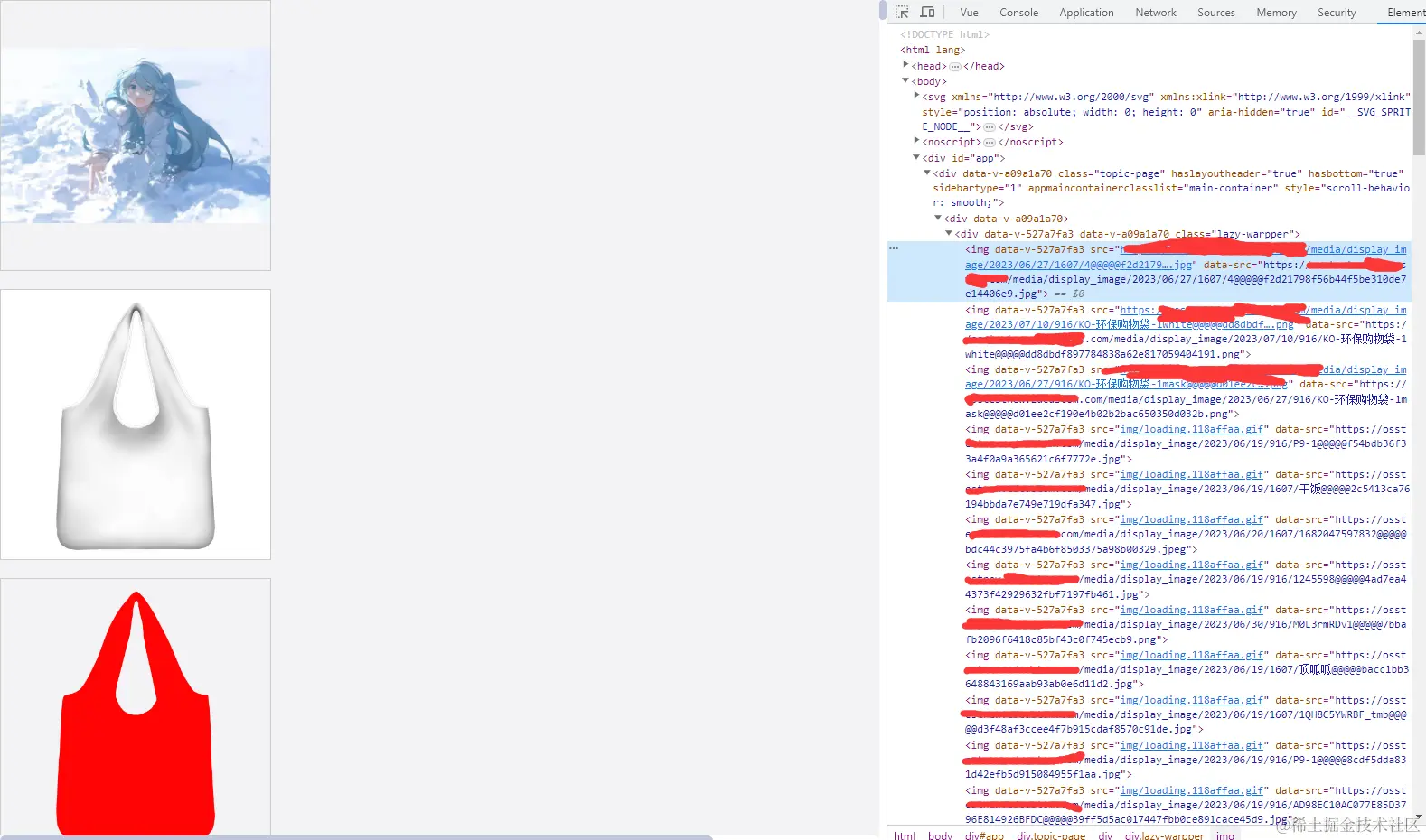Viewport: 1426px width, 840px height.
Task: Open the three-dot actions for the selected img node
Action: coord(894,248)
